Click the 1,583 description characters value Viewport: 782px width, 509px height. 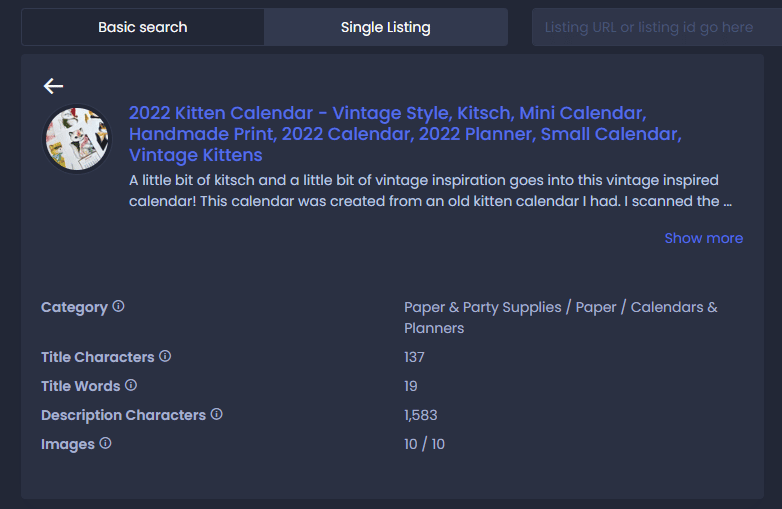coord(420,415)
